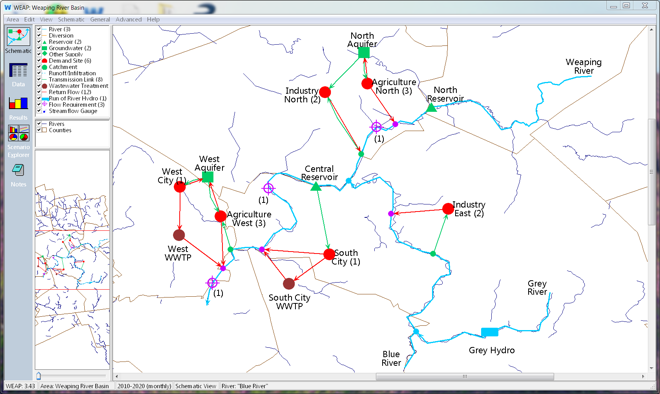Open the Area menu

13,19
